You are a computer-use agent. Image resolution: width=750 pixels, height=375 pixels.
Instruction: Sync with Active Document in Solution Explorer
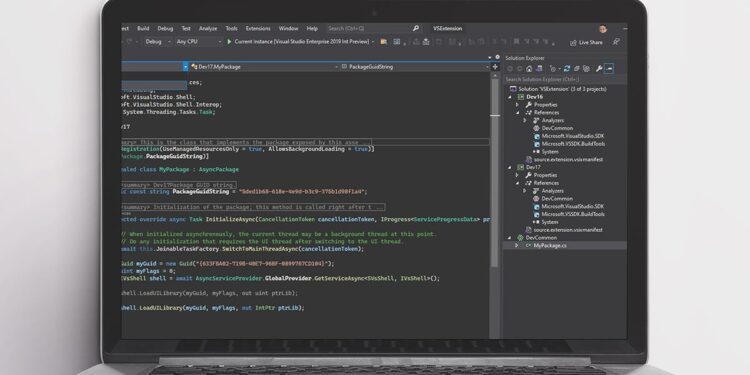[567, 69]
